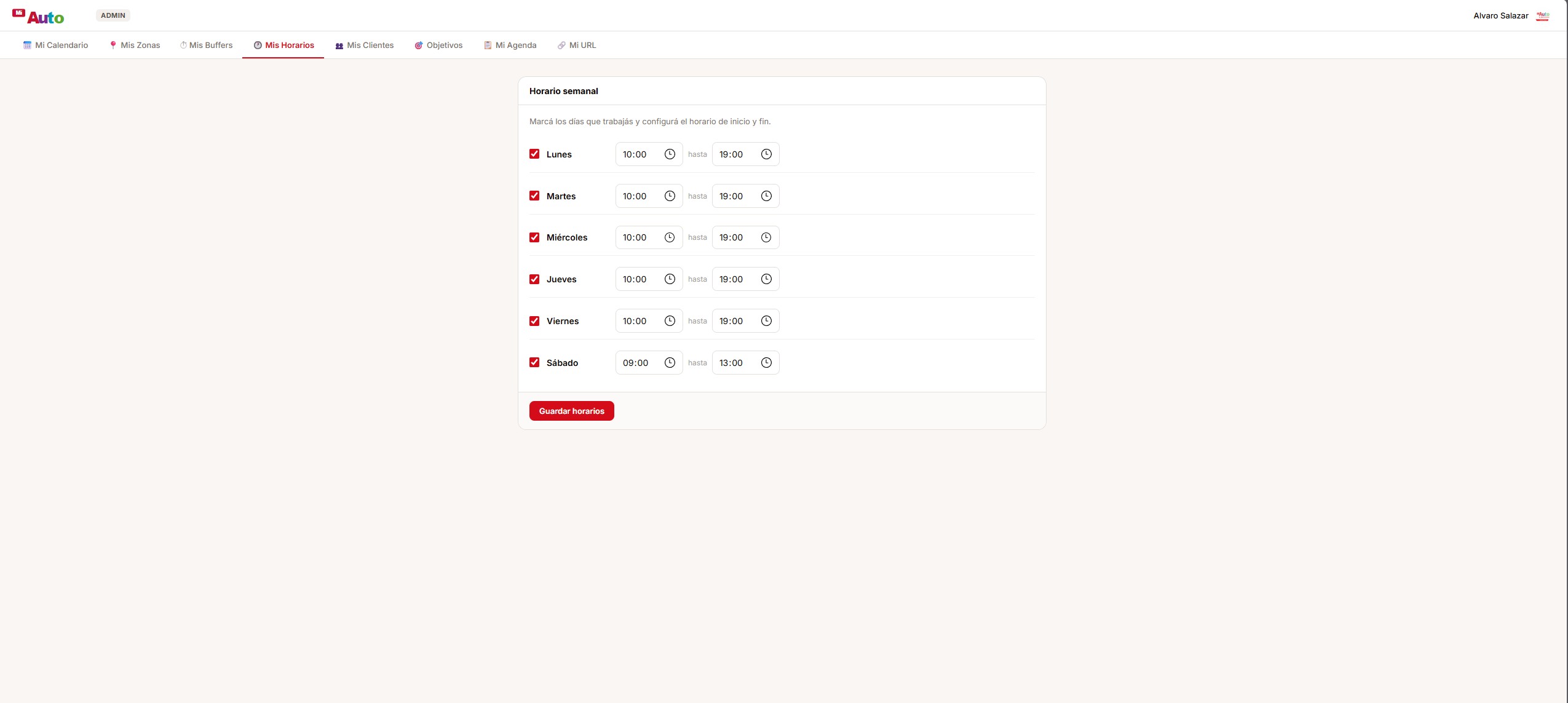The height and width of the screenshot is (703, 1568).
Task: Click the Horario semanal heading
Action: (564, 91)
